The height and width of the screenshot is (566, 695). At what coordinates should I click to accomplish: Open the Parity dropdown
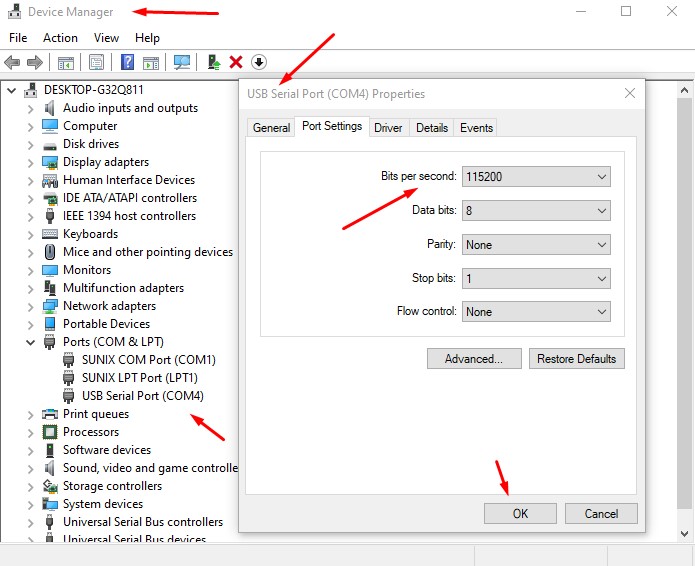pyautogui.click(x=536, y=245)
